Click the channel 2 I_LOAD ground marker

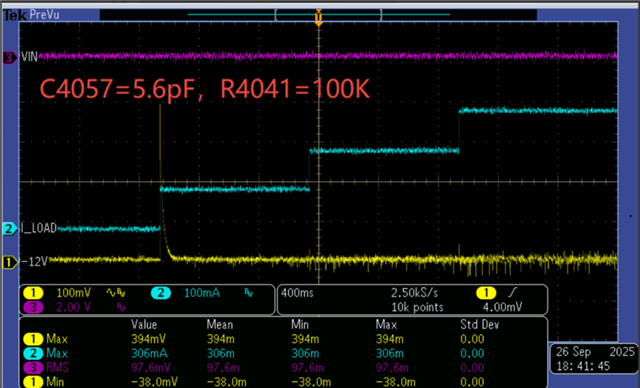tap(9, 228)
